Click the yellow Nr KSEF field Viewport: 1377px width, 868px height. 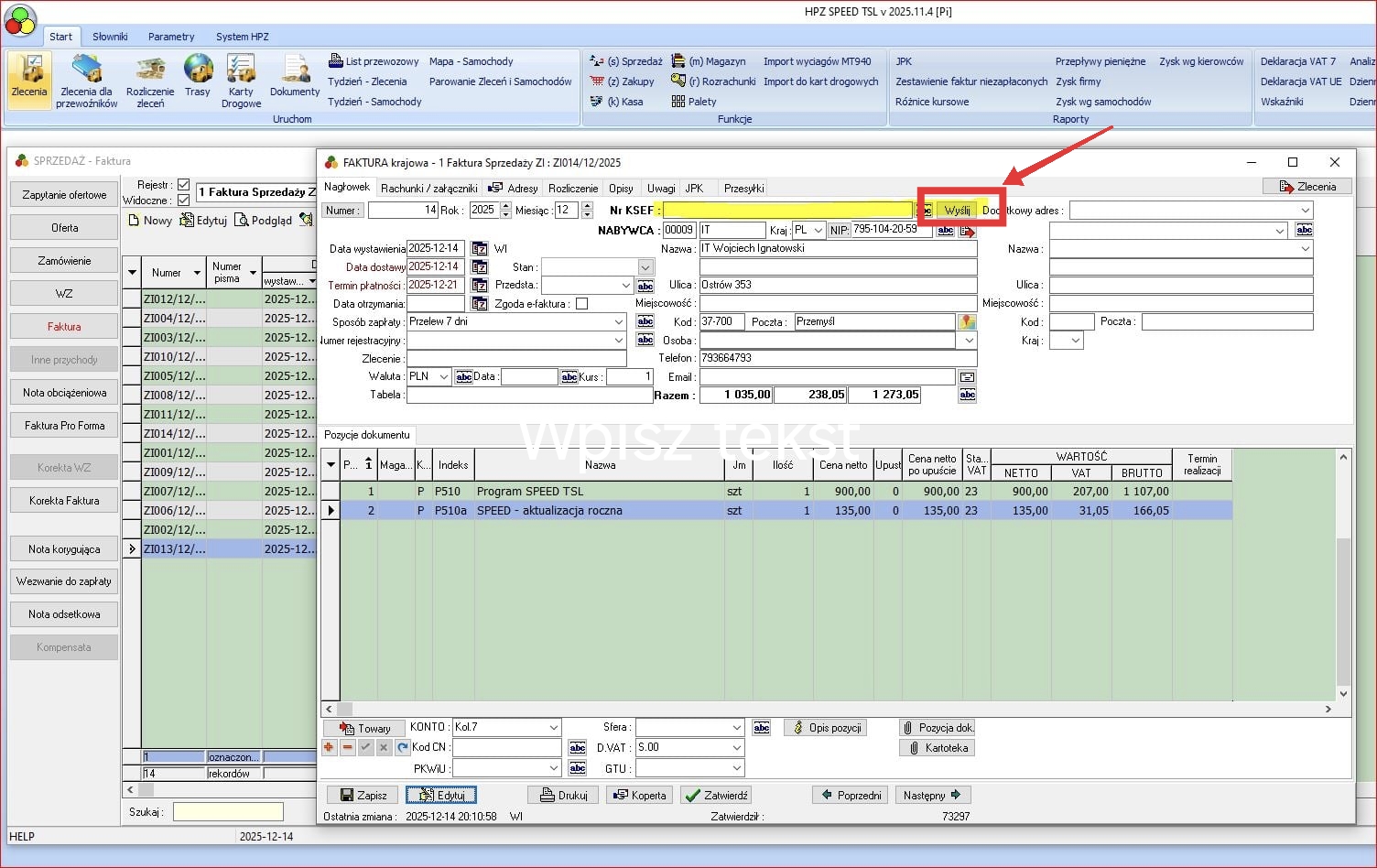point(787,211)
